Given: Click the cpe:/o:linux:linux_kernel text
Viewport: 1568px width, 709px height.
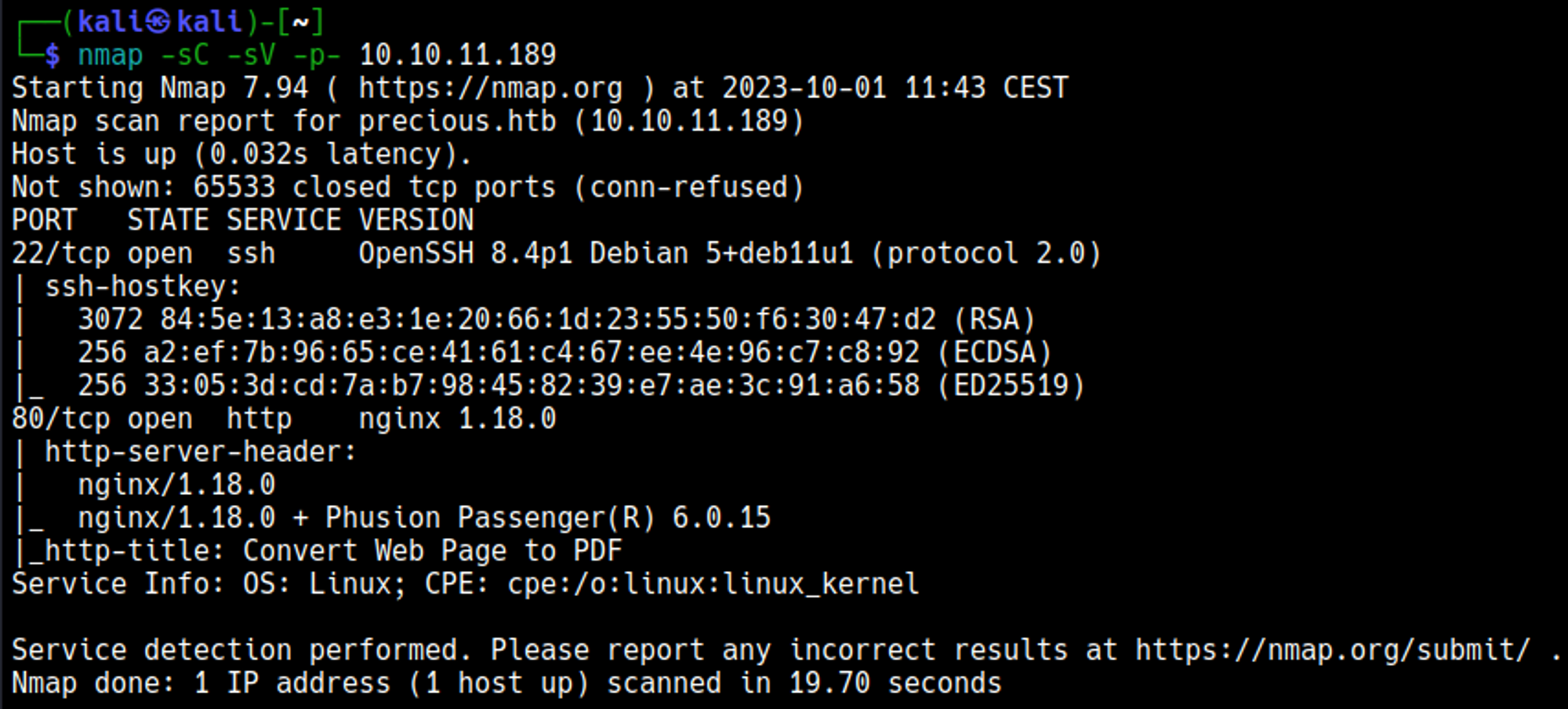Looking at the screenshot, I should click(x=713, y=584).
